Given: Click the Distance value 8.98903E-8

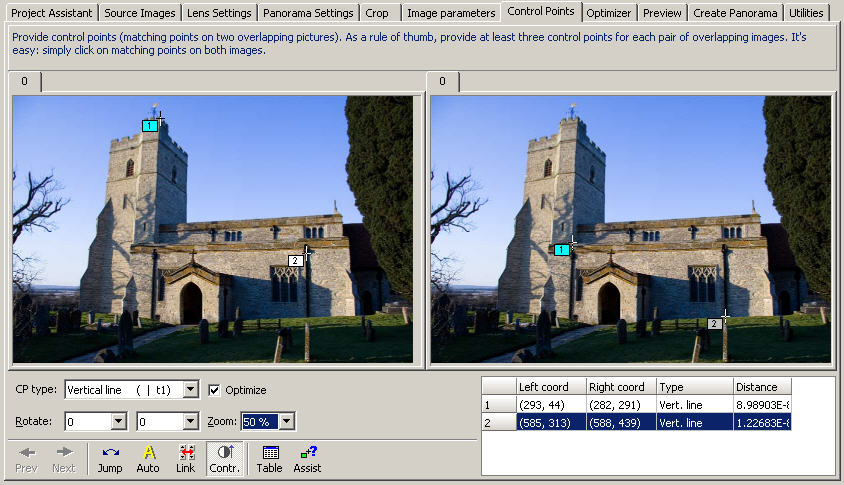Looking at the screenshot, I should [x=762, y=405].
